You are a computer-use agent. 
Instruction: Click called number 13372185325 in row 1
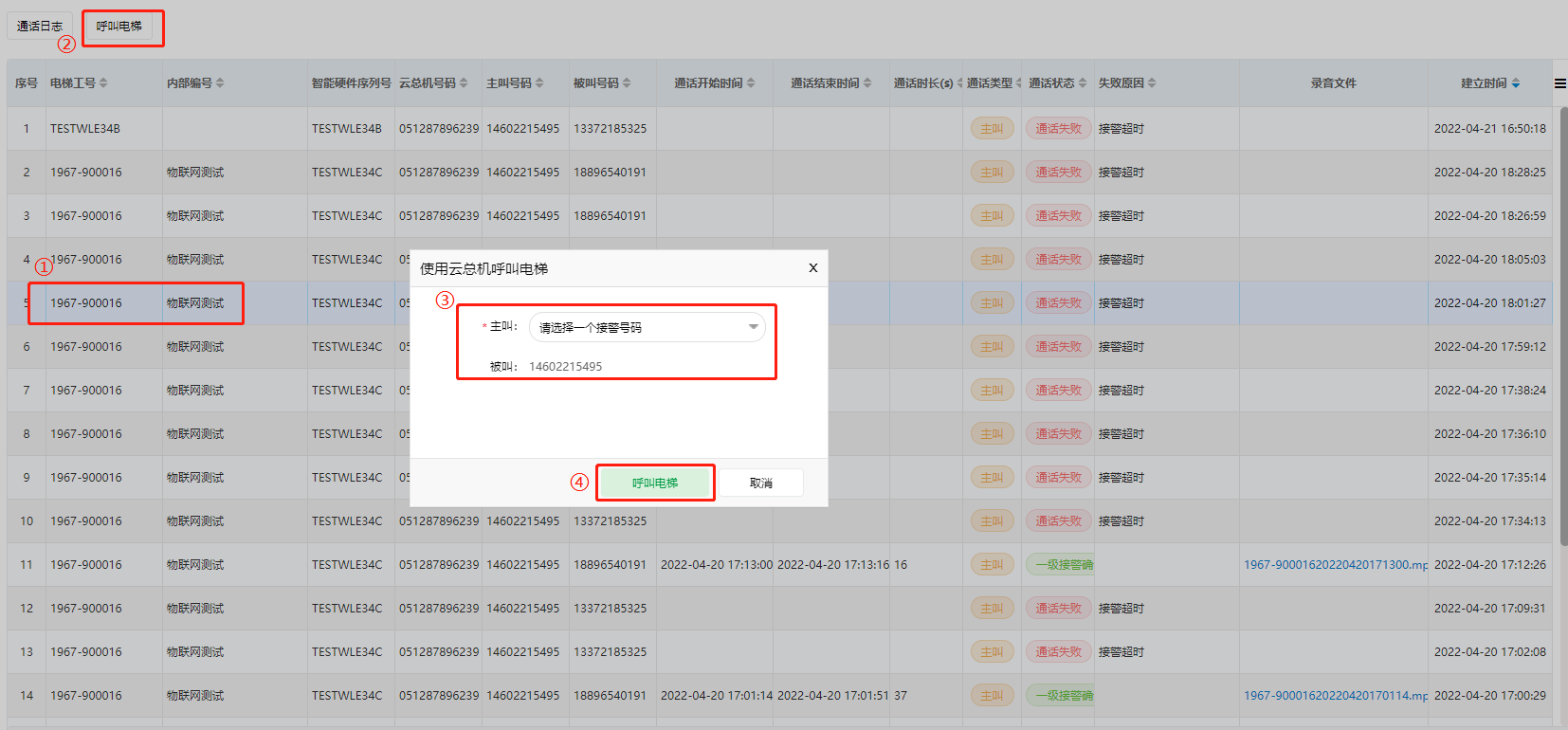tap(610, 129)
